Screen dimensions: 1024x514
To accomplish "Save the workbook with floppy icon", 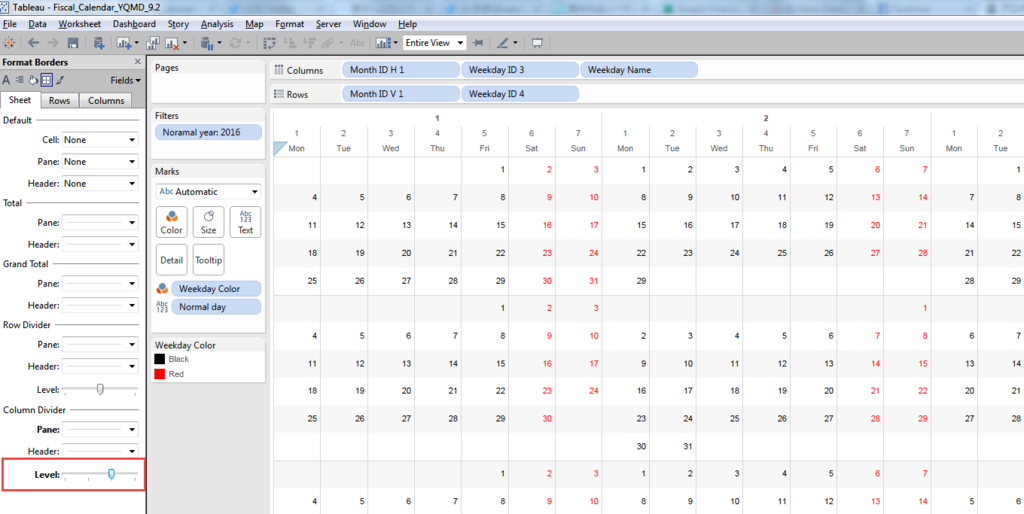I will click(73, 43).
